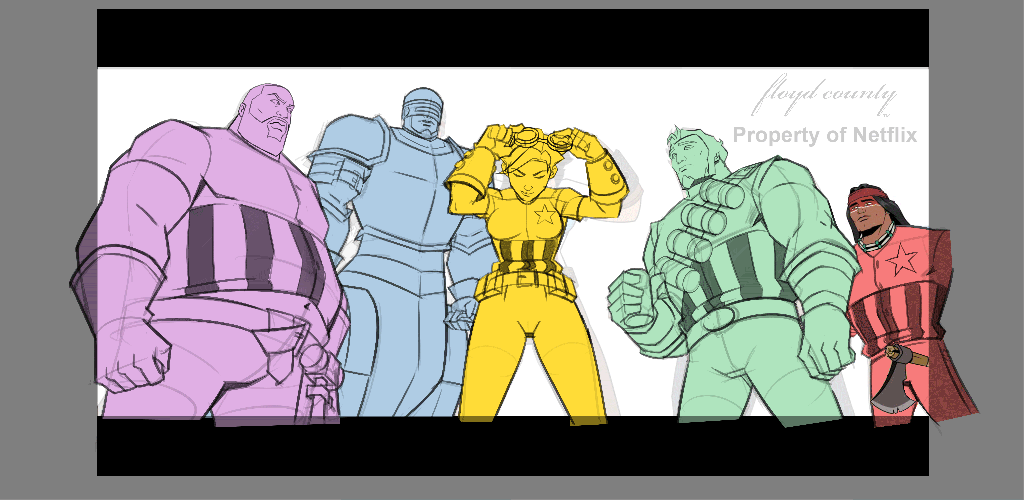Click the star on the yellow character's chest
Viewport: 1024px width, 500px height.
coord(545,214)
